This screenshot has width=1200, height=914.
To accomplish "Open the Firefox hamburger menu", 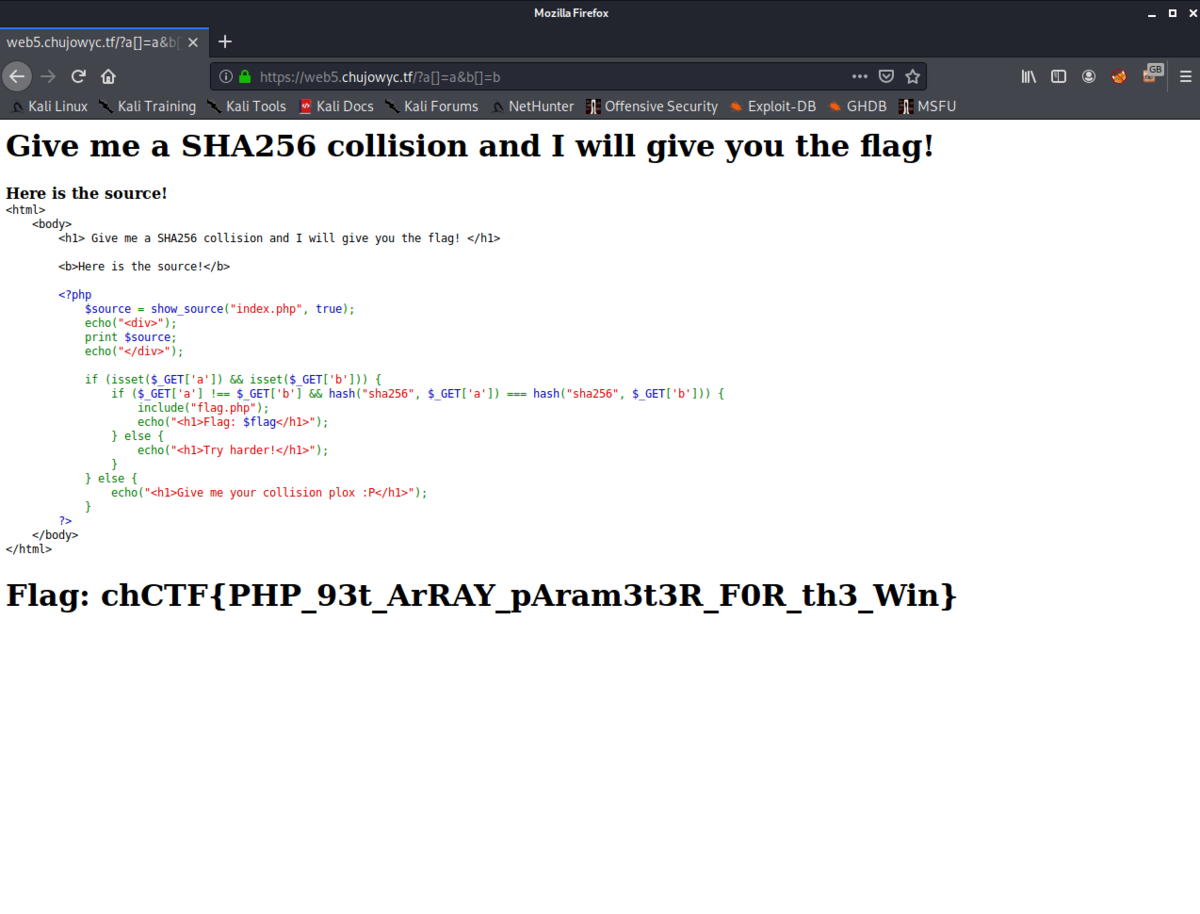I will coord(1185,76).
